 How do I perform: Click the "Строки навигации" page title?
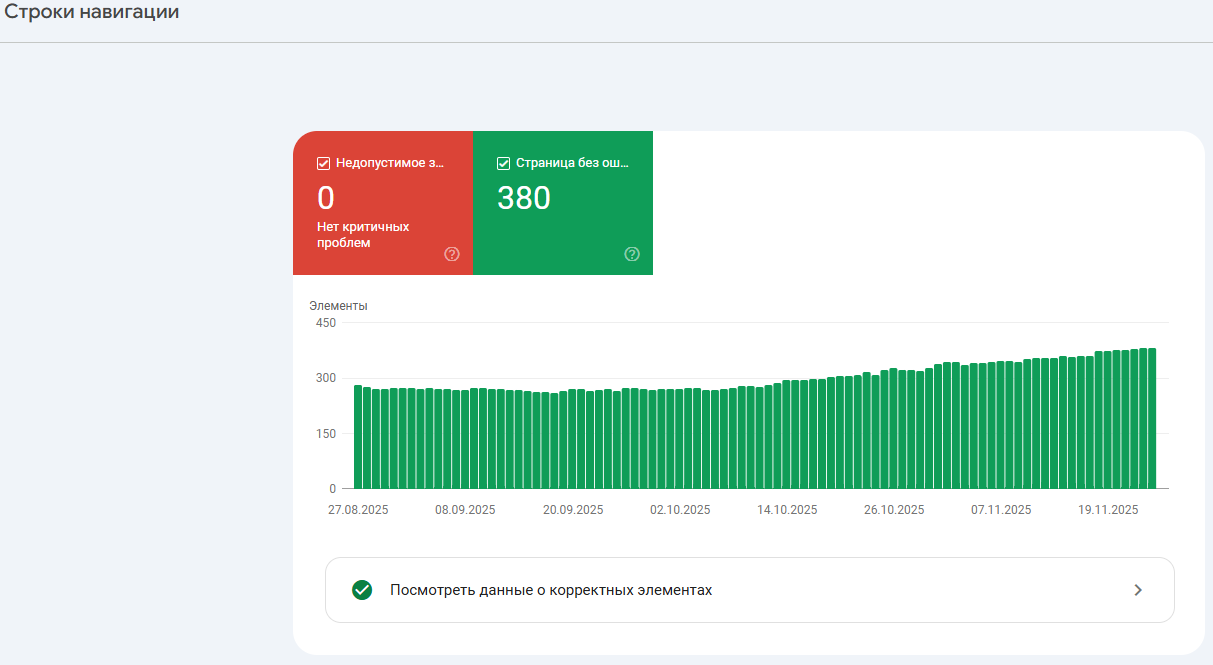coord(92,13)
